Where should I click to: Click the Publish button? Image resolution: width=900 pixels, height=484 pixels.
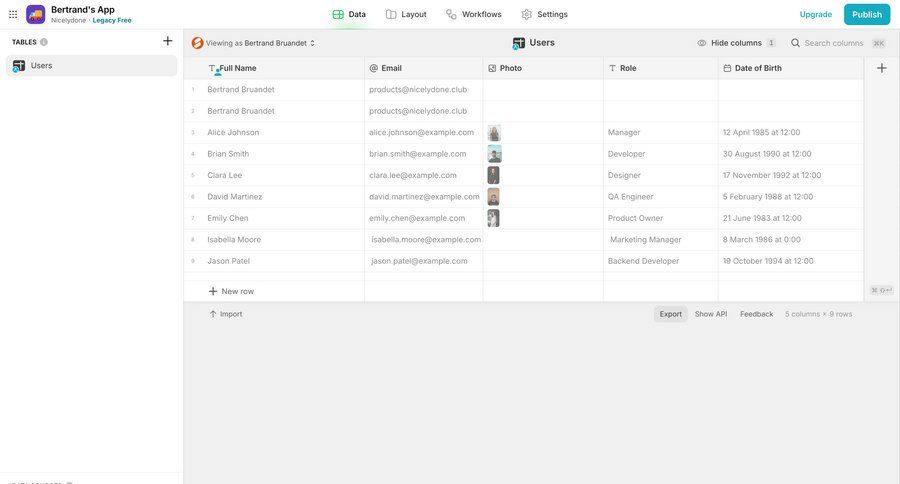pos(867,14)
